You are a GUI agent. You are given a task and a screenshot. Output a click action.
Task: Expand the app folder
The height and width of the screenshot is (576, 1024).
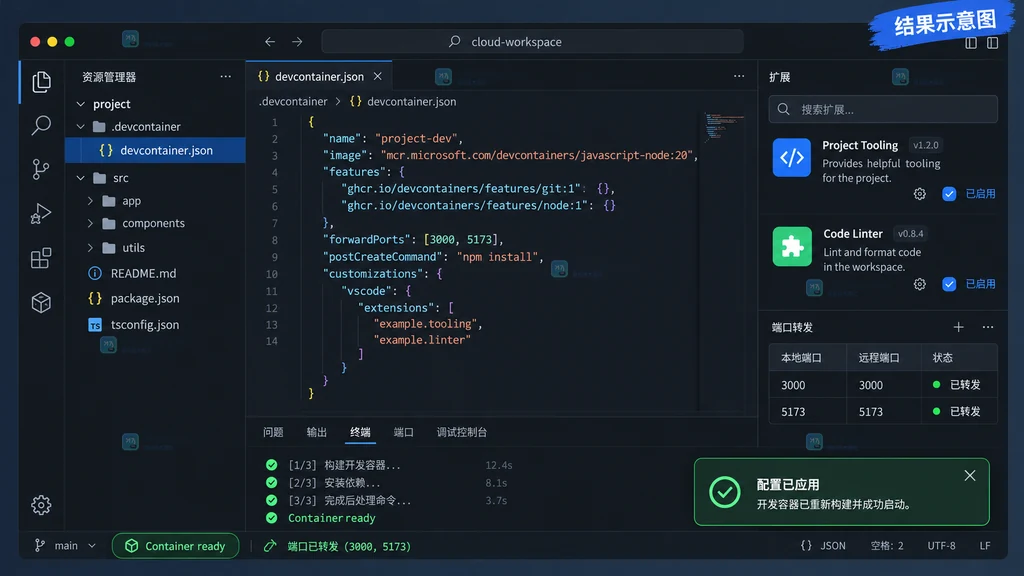90,201
